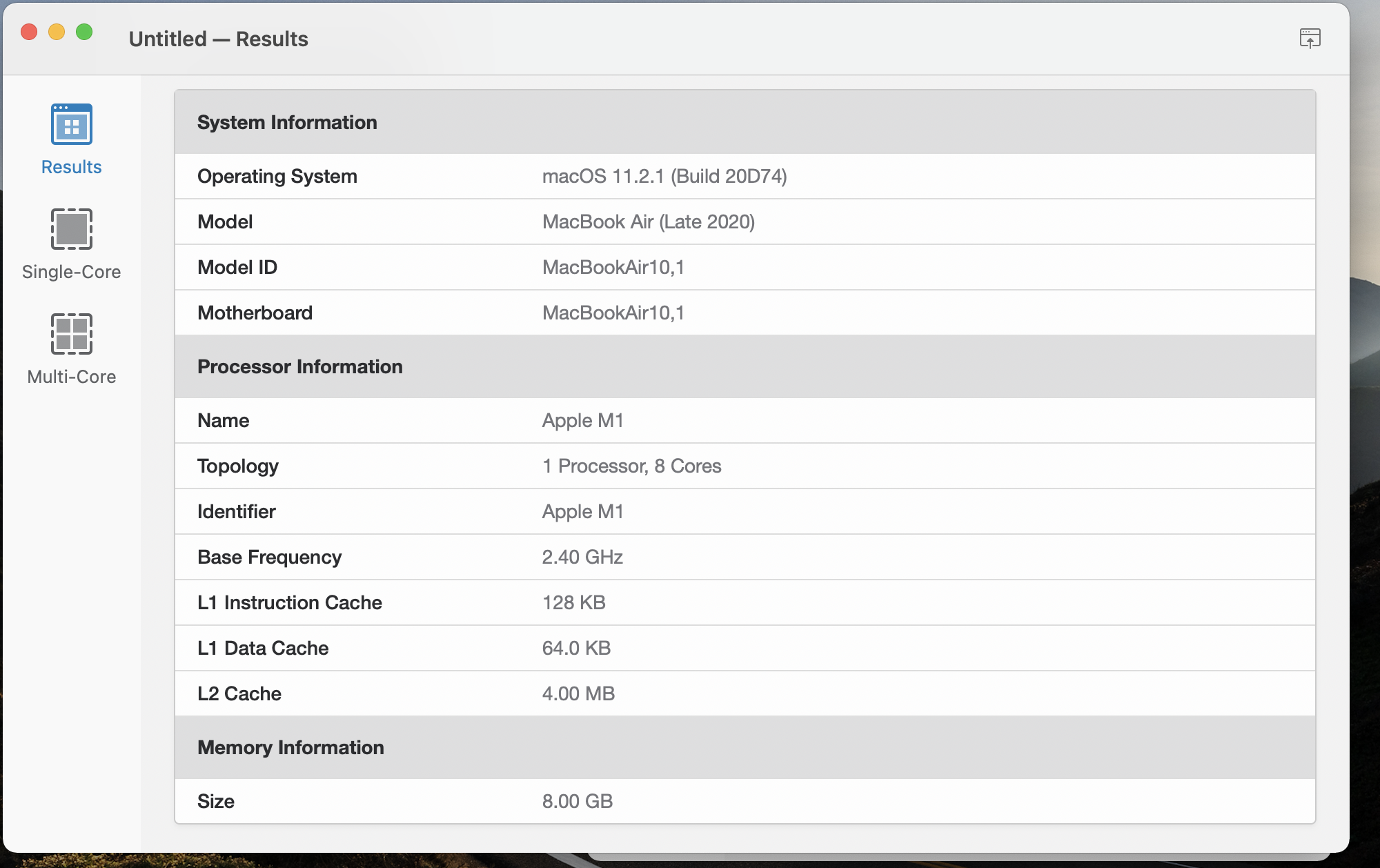This screenshot has width=1380, height=868.
Task: Click the export/share icon top right
Action: pyautogui.click(x=1310, y=38)
